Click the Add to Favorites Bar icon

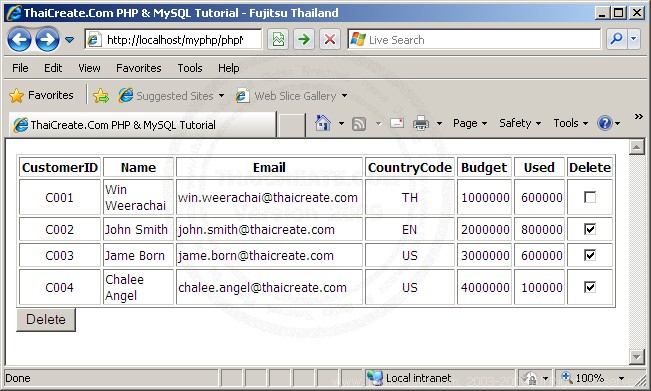[101, 96]
